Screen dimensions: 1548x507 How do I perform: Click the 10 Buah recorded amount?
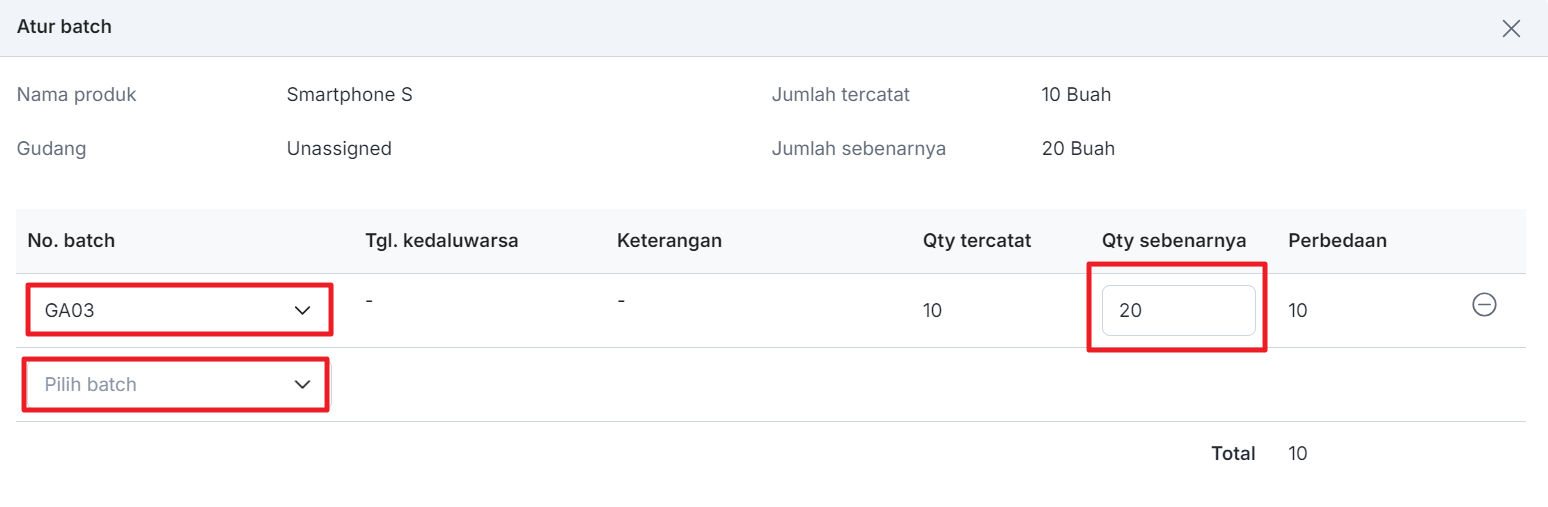[x=1076, y=95]
